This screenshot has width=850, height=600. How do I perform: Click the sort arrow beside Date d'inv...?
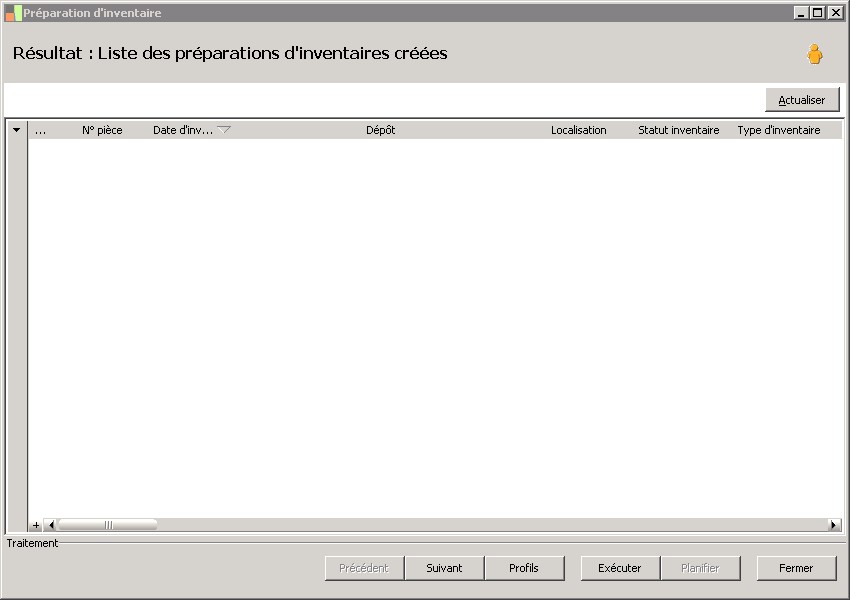[224, 130]
